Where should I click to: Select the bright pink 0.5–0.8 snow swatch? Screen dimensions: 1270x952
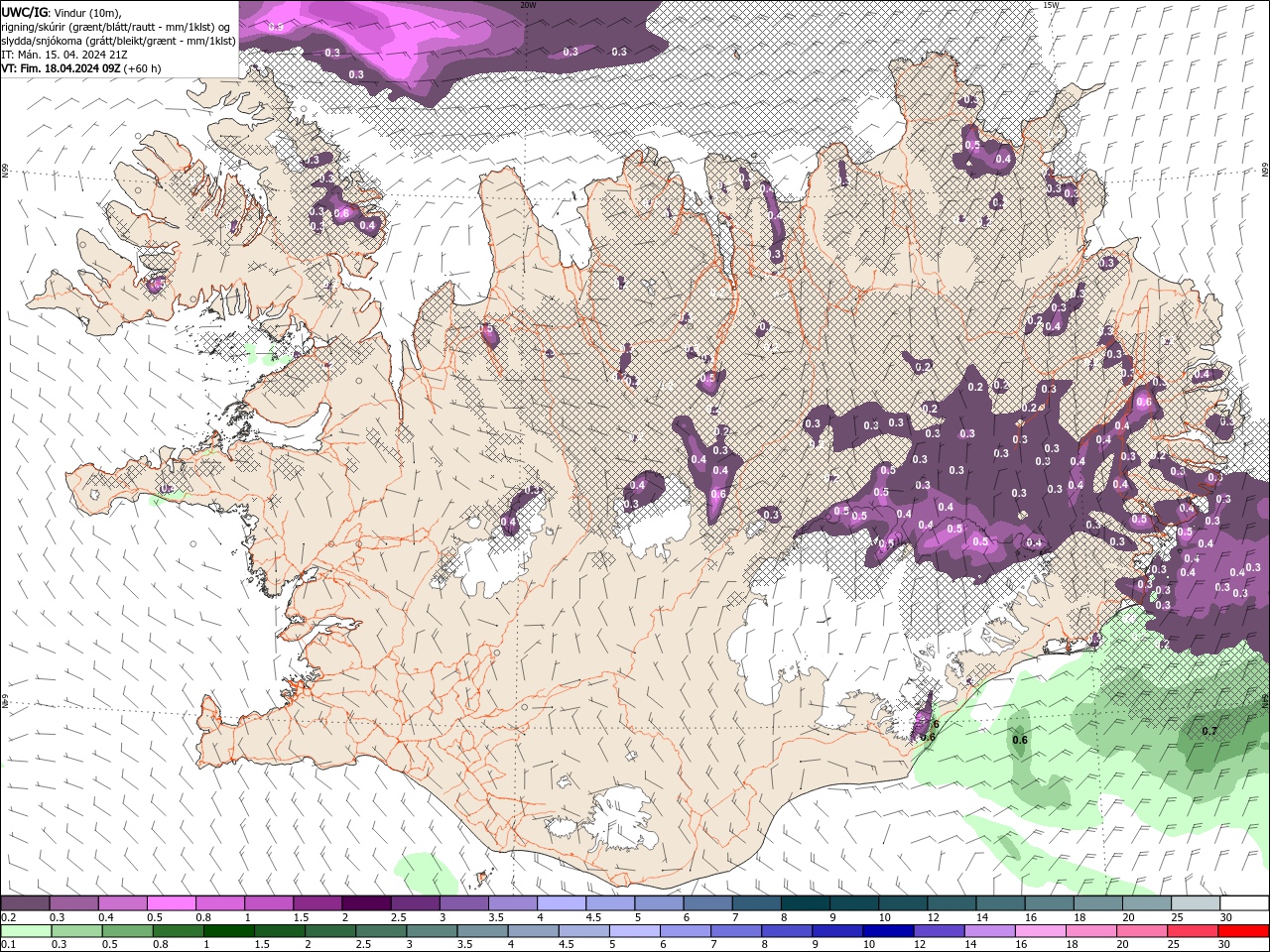172,903
